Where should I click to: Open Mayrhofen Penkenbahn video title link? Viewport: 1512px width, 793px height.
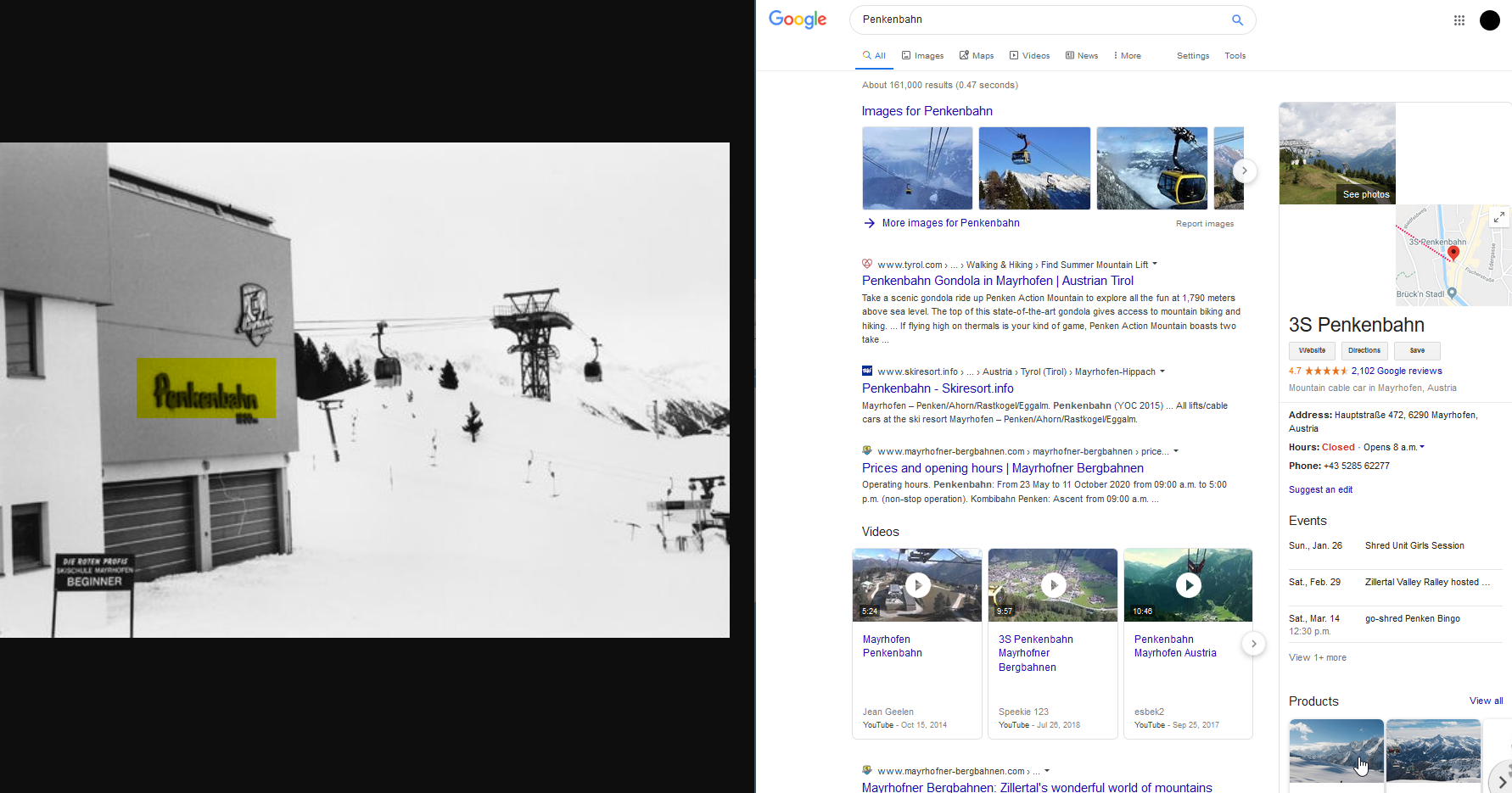tap(892, 646)
